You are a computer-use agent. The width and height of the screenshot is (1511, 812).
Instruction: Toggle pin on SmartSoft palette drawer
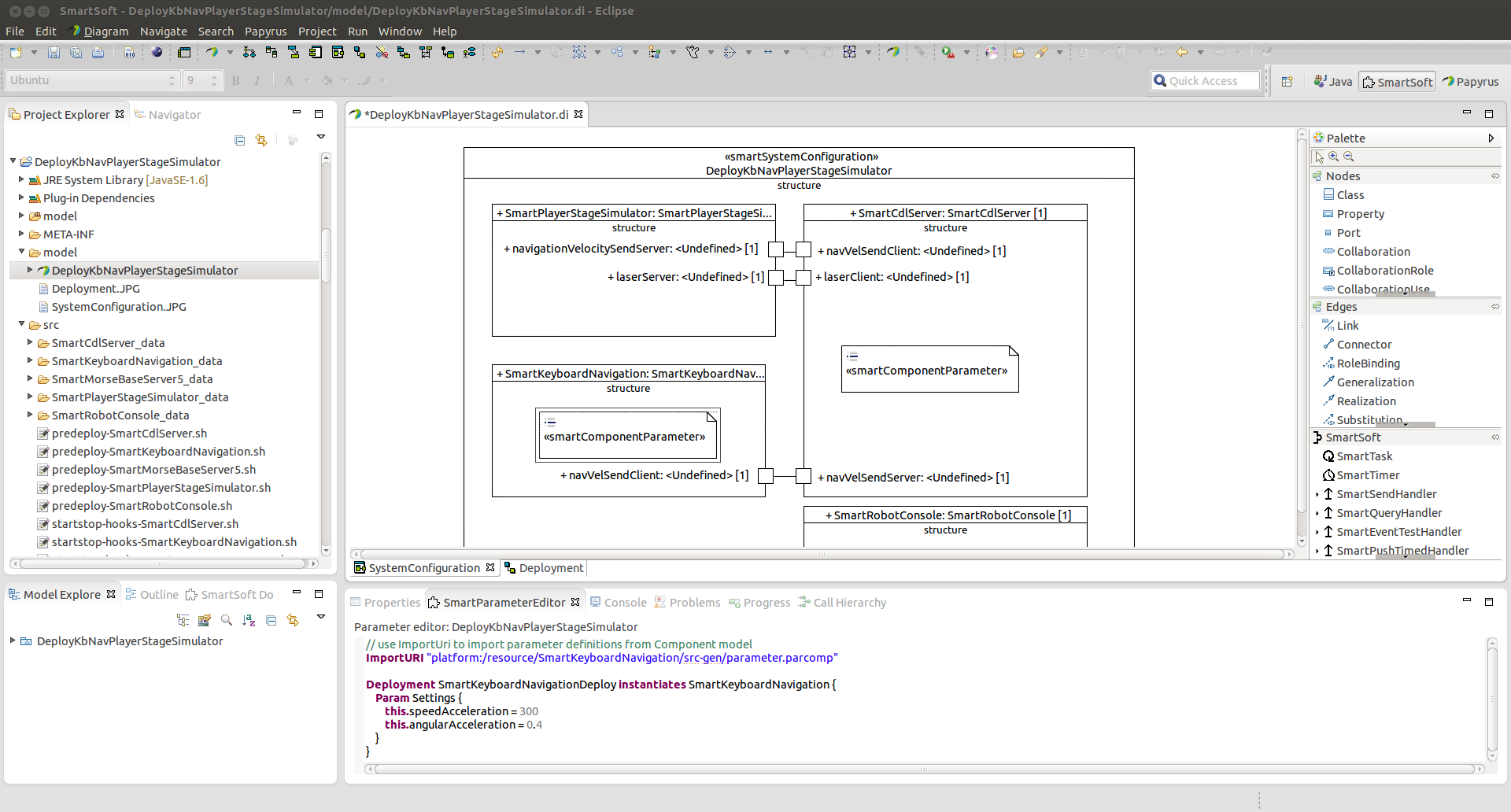click(x=1495, y=437)
